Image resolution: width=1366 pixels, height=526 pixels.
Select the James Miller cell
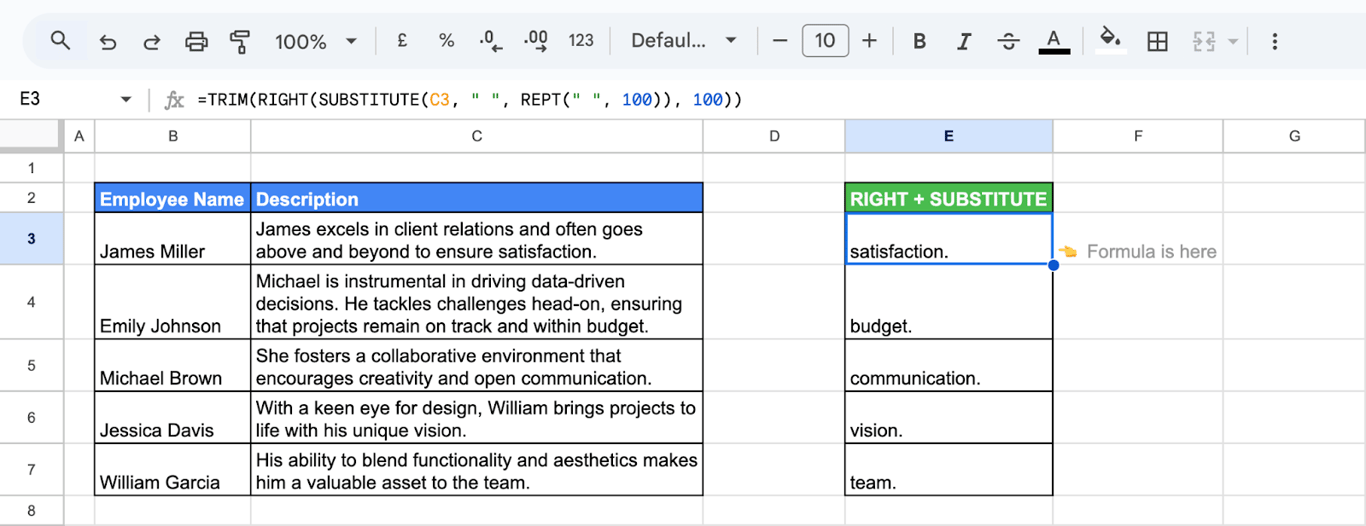pyautogui.click(x=173, y=239)
